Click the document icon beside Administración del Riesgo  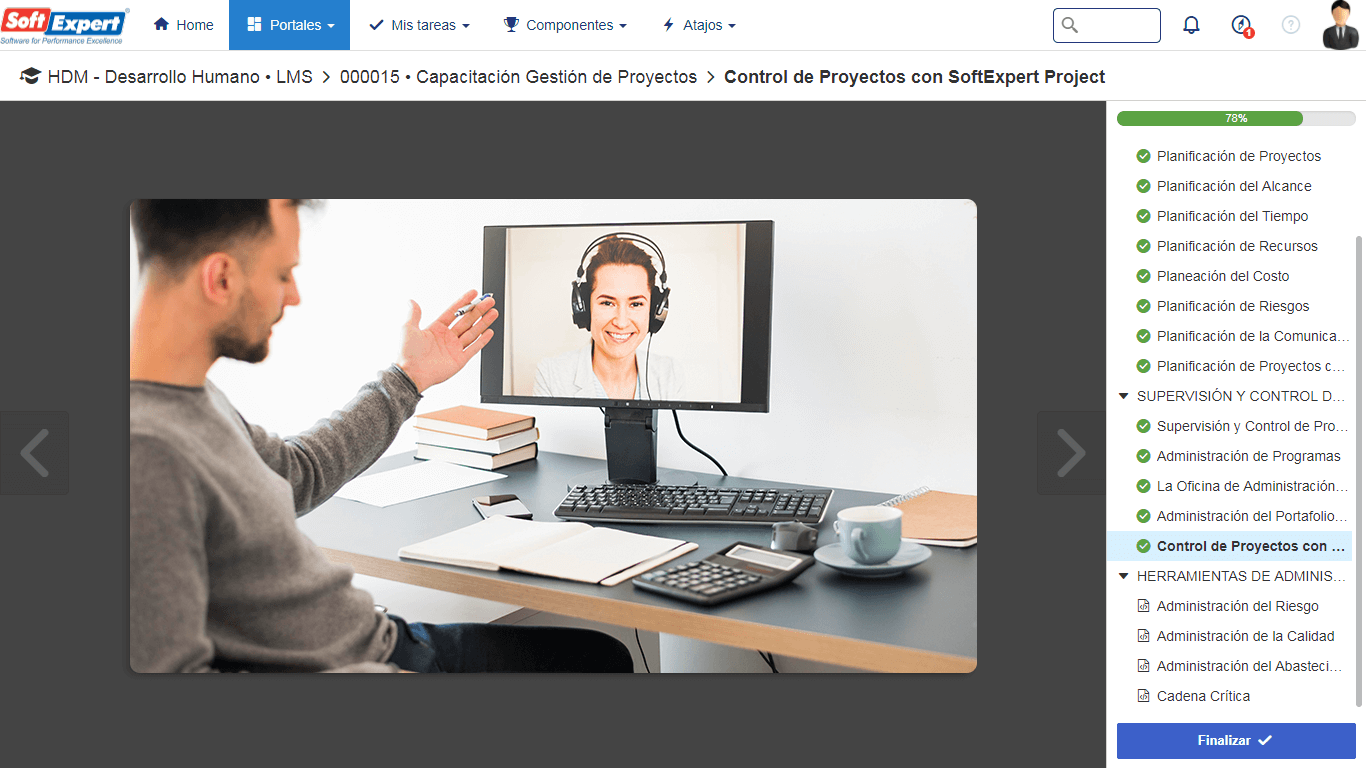tap(1144, 606)
